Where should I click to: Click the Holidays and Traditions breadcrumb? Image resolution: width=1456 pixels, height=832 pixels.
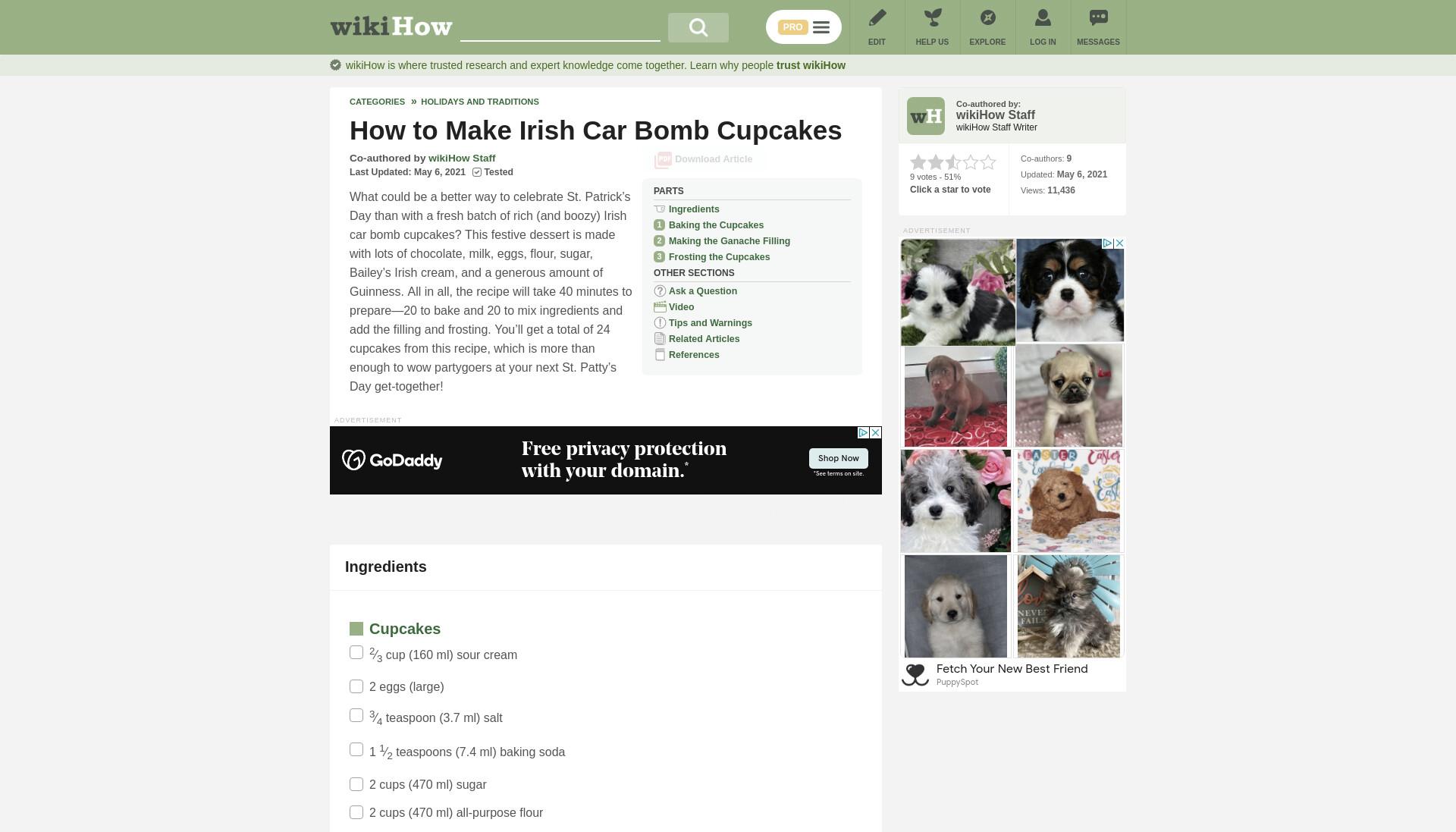[x=480, y=102]
